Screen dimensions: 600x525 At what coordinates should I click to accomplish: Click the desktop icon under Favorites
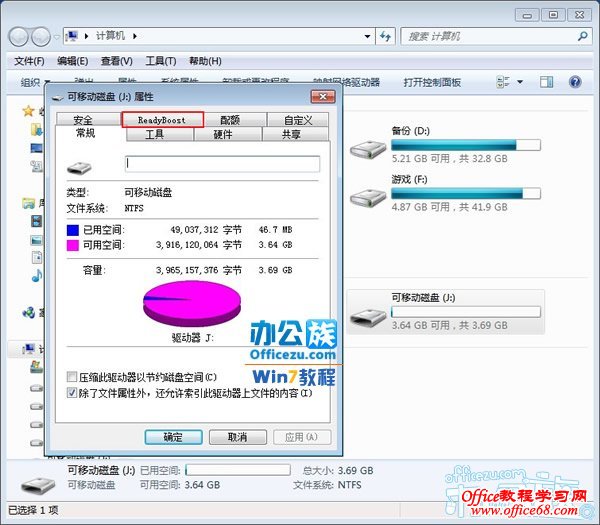pos(37,148)
